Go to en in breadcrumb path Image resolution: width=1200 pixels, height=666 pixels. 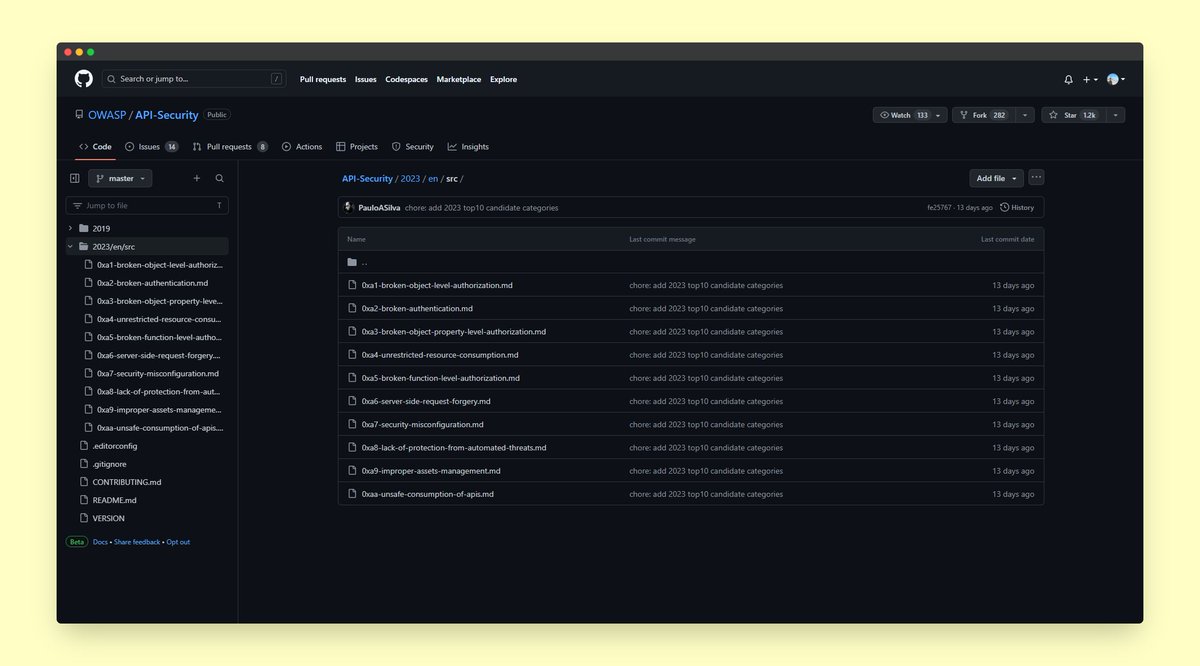(x=433, y=178)
